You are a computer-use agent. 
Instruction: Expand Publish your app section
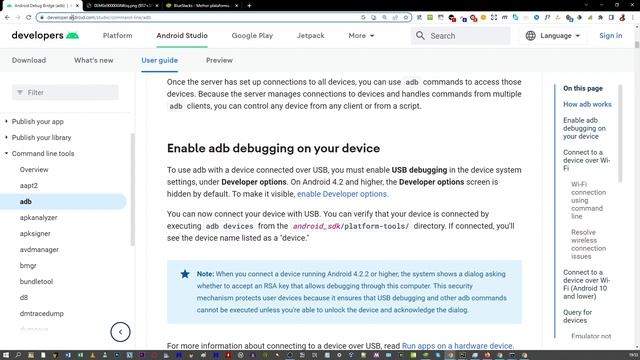tap(38, 122)
